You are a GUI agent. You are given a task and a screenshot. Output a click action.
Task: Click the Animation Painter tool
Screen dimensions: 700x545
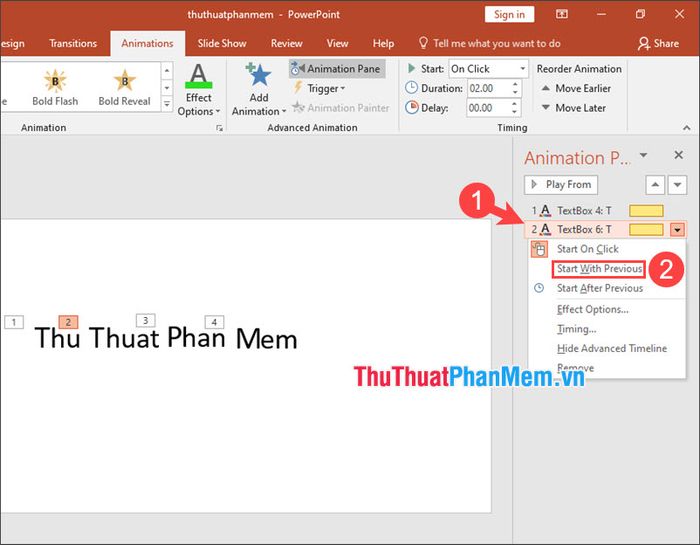coord(341,108)
